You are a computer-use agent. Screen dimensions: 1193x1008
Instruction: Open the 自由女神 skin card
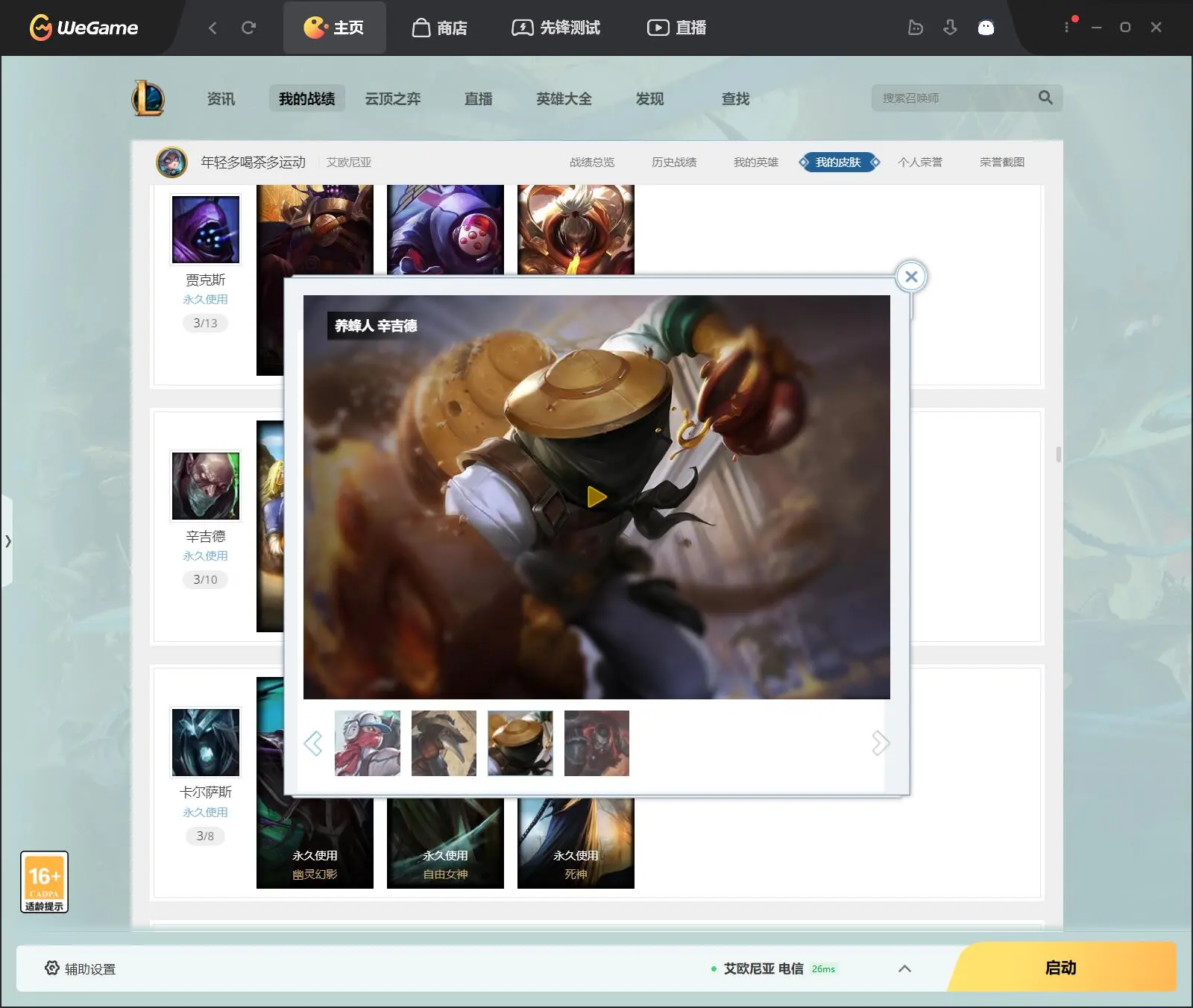[445, 842]
